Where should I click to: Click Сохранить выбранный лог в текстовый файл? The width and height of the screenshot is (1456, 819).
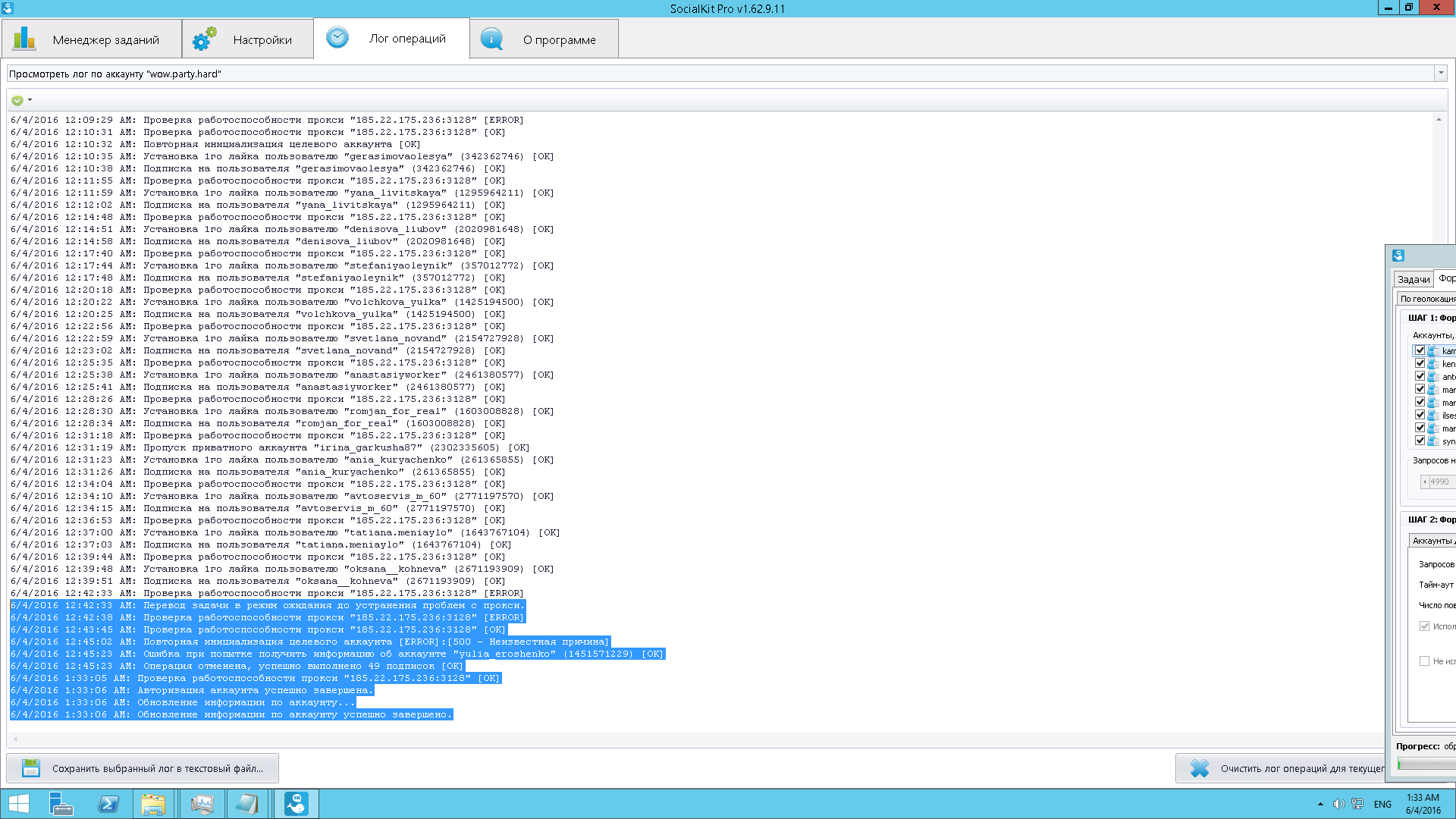pyautogui.click(x=143, y=768)
